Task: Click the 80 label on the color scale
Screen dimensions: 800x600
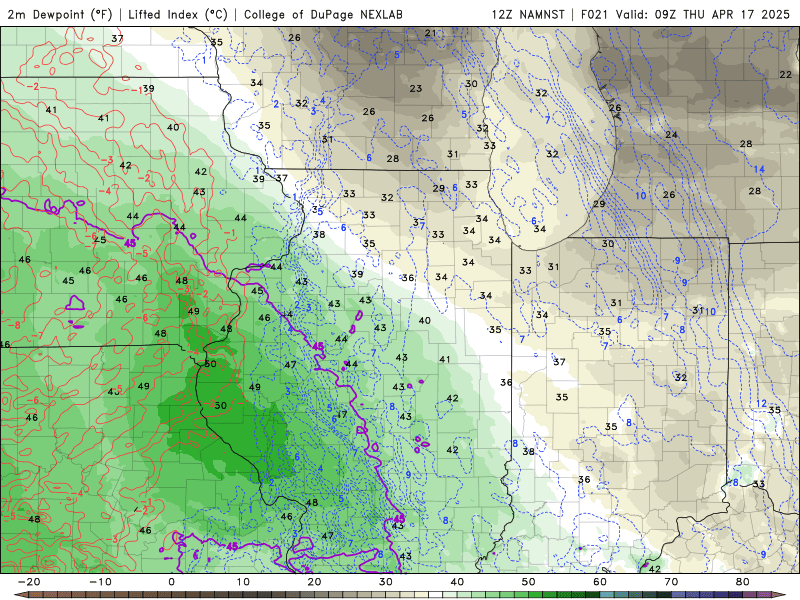Action: pos(743,582)
